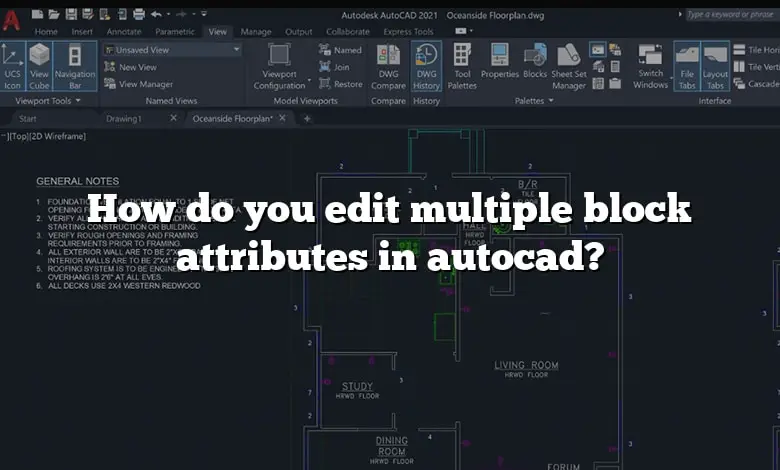780x470 pixels.
Task: Expand the Unsaved View dropdown
Action: [236, 49]
